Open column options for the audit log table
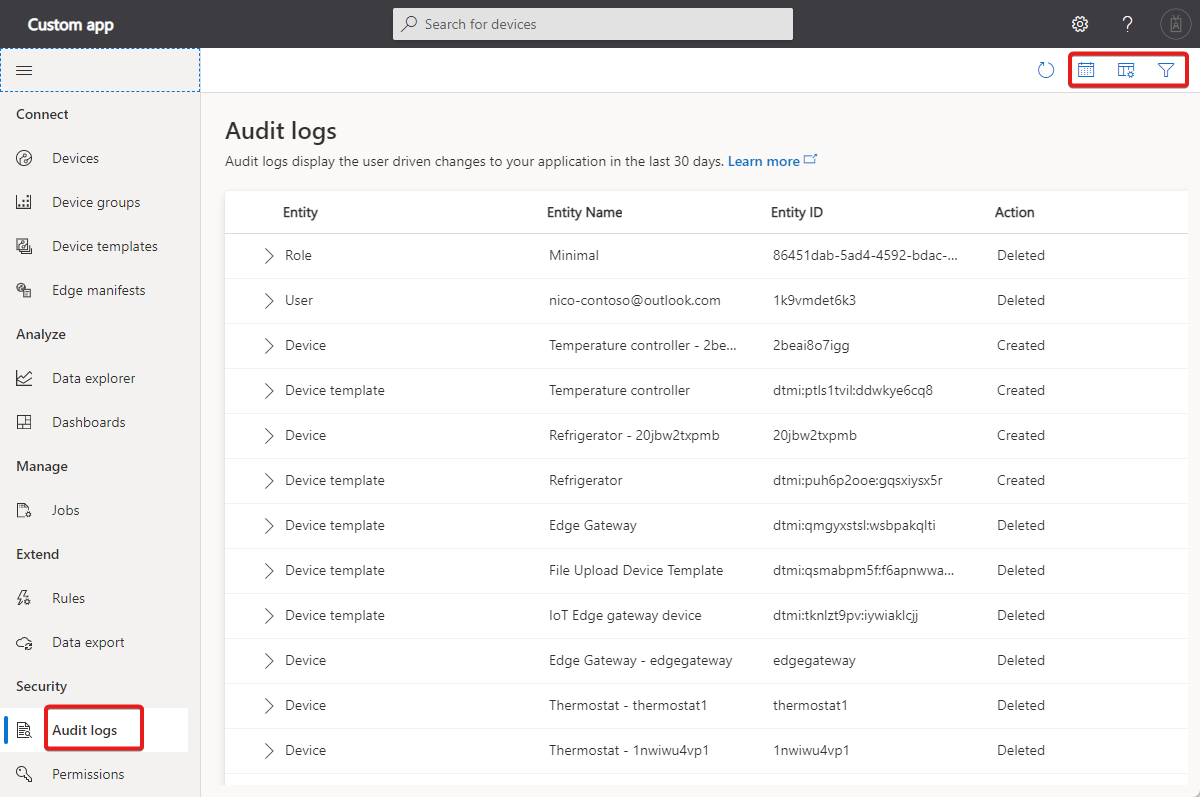Image resolution: width=1200 pixels, height=797 pixels. 1126,70
